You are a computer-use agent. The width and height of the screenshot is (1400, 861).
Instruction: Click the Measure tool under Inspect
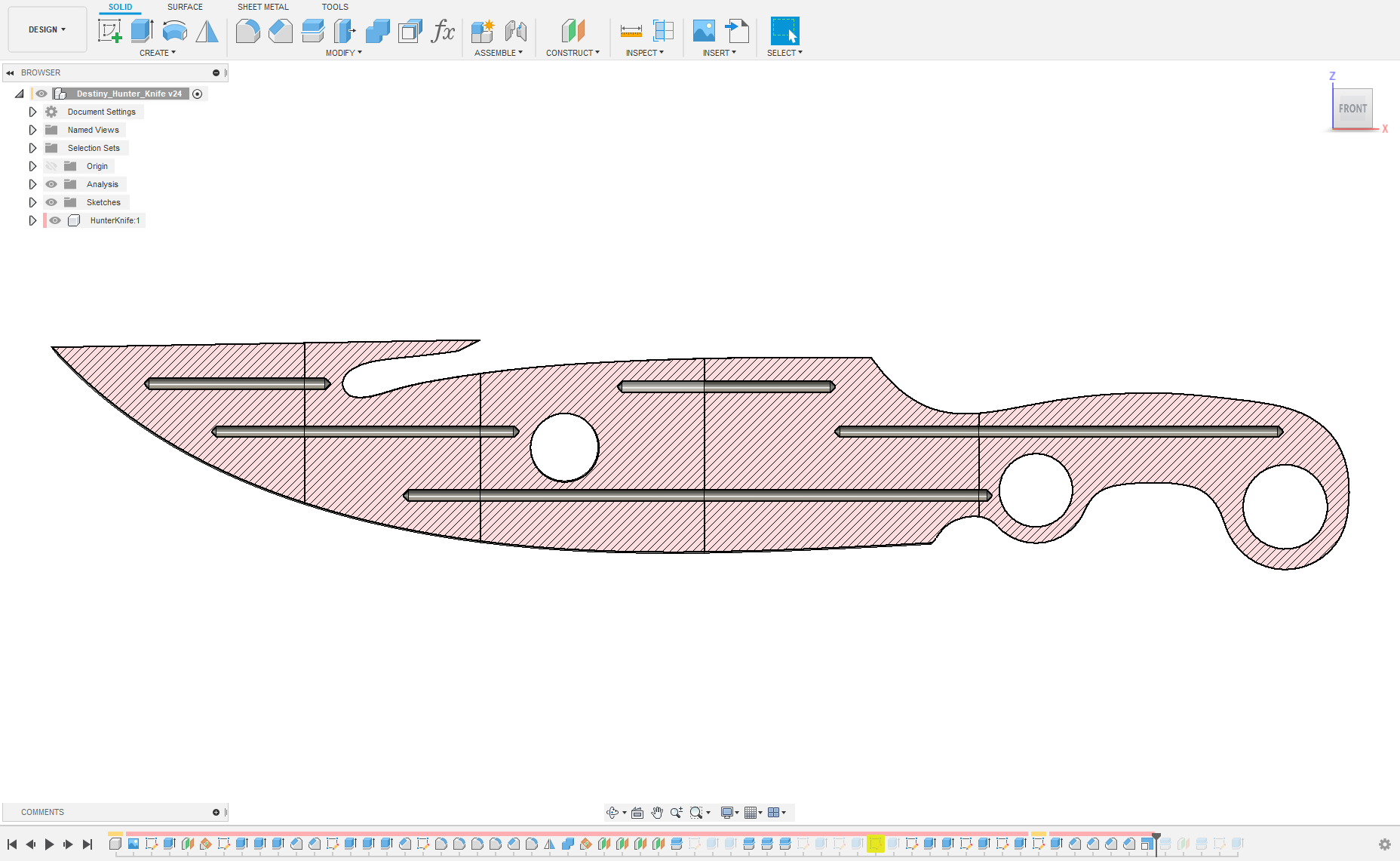pos(631,31)
